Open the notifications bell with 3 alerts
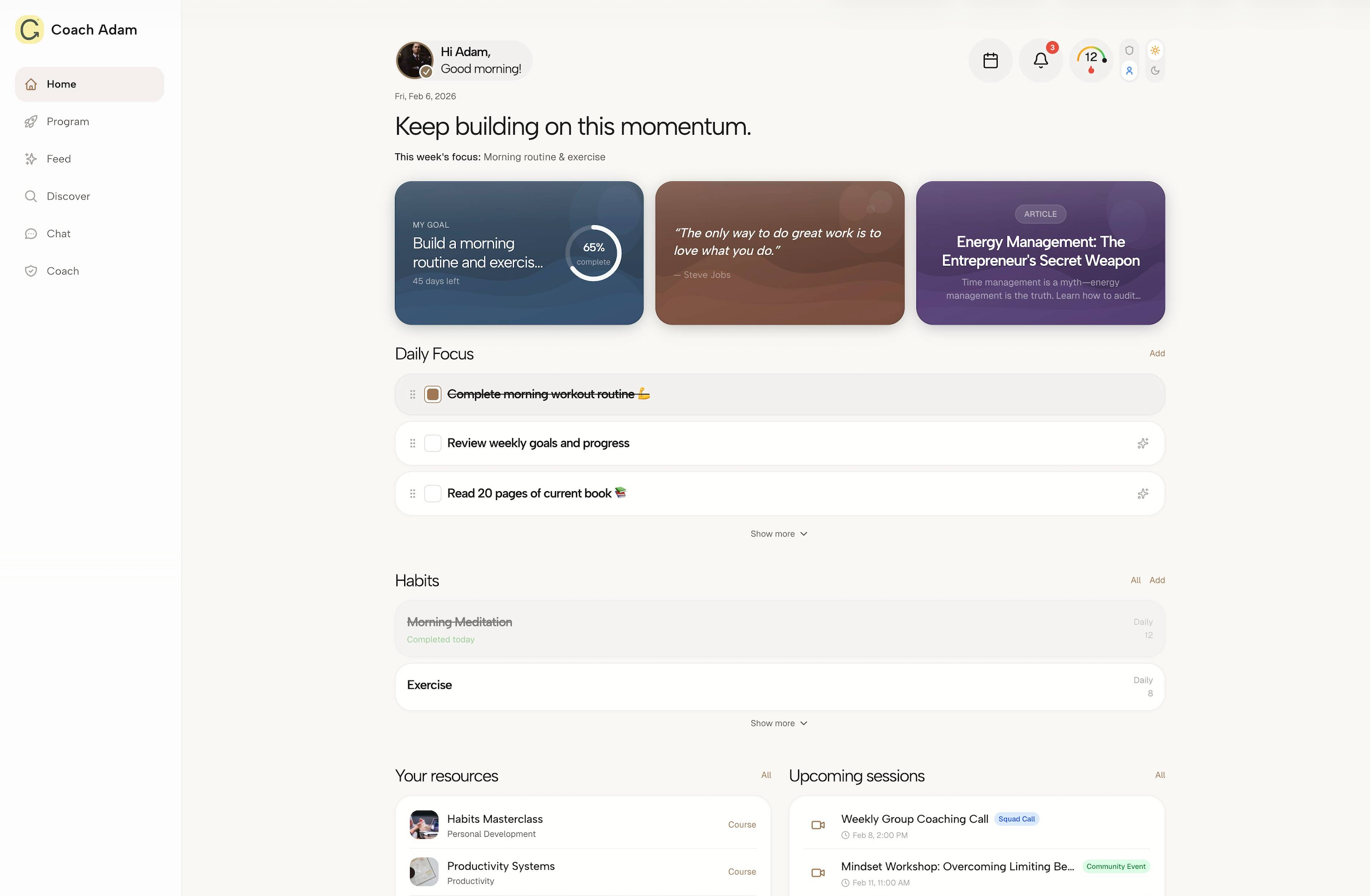This screenshot has height=896, width=1370. tap(1041, 60)
